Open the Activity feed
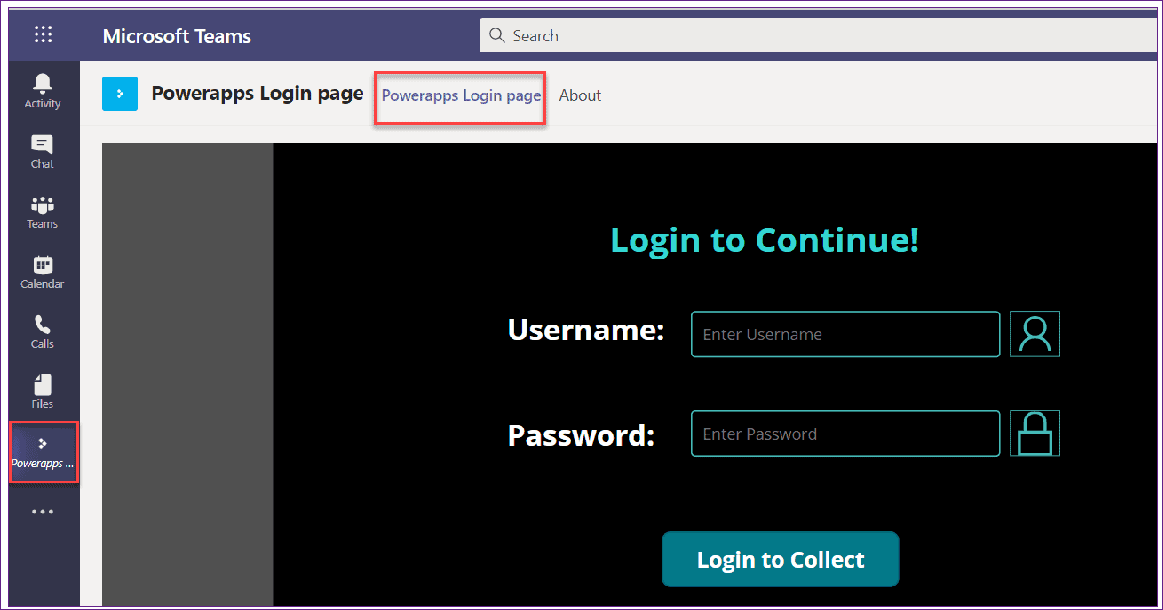The width and height of the screenshot is (1163, 610). coord(41,89)
